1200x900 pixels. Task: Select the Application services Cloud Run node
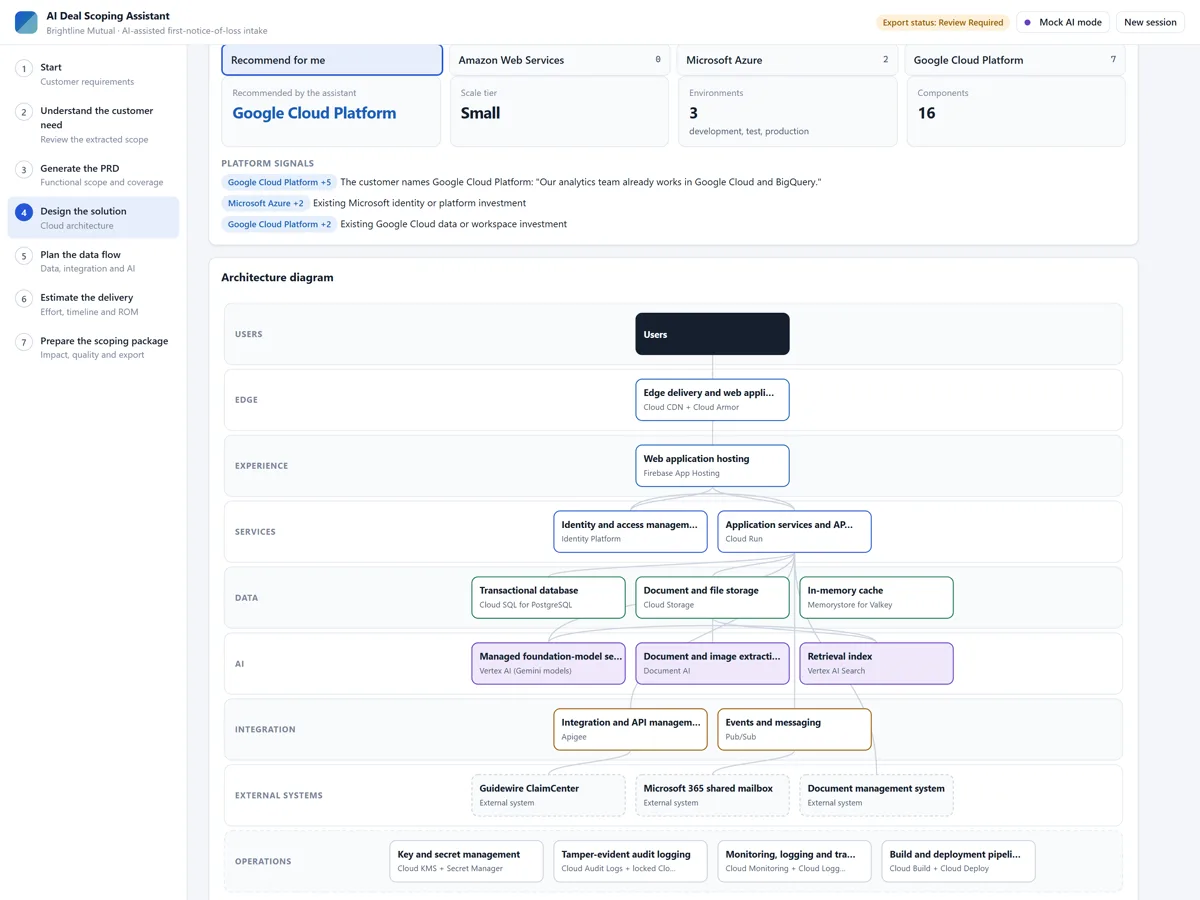(x=794, y=532)
